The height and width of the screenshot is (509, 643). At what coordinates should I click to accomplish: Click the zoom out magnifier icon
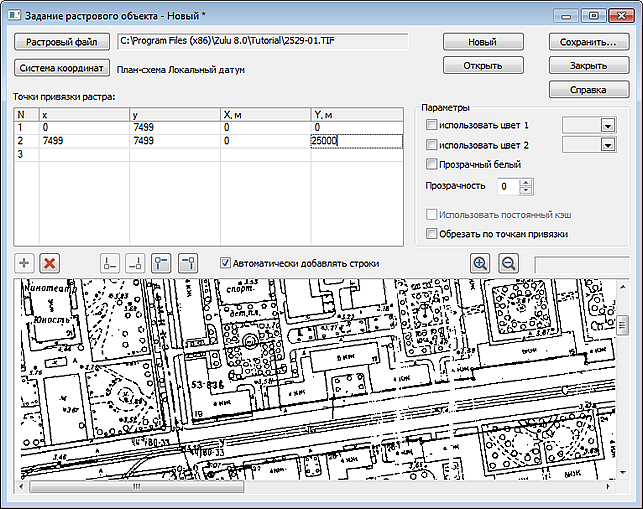coord(508,263)
